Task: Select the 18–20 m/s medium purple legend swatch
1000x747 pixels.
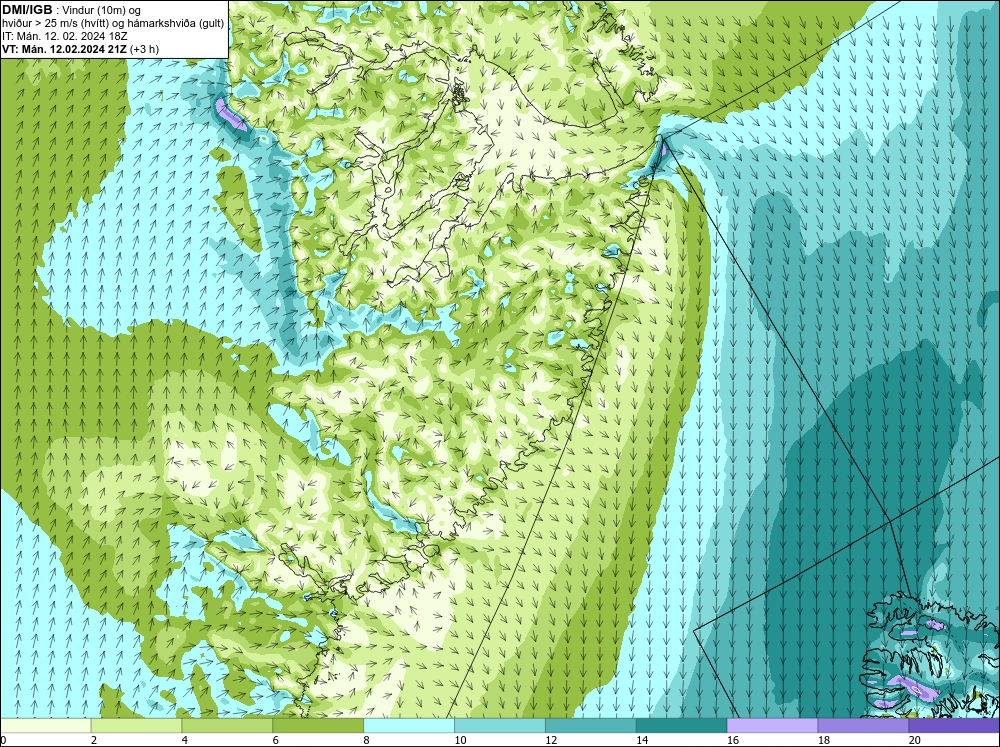Action: click(x=863, y=725)
